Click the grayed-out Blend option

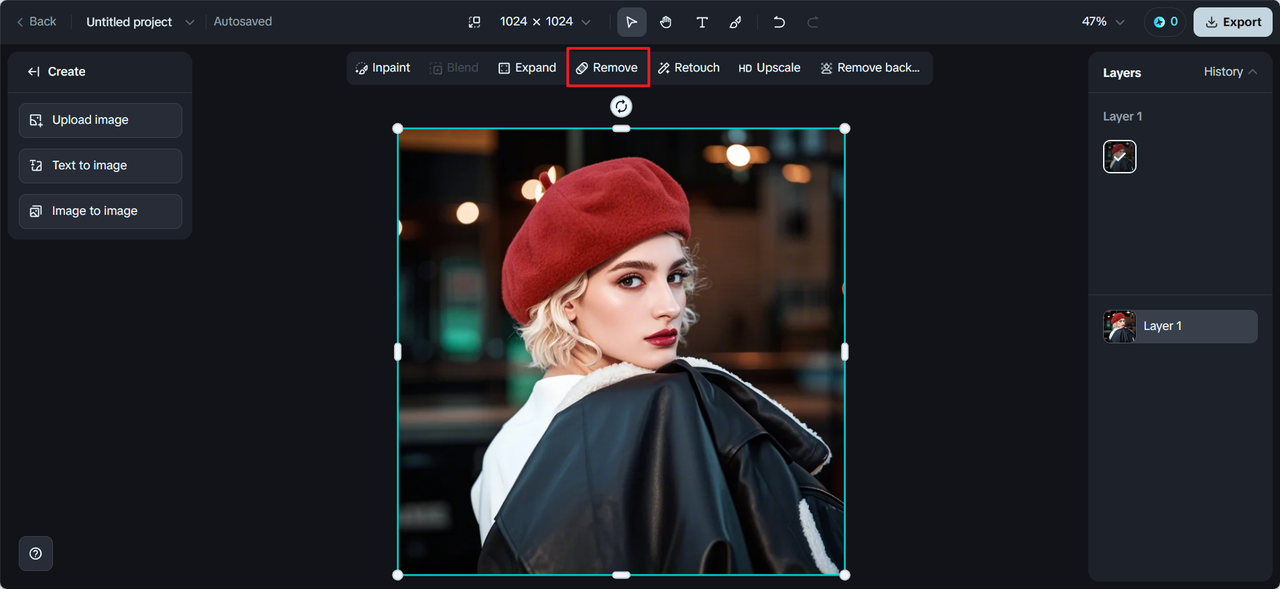click(454, 68)
